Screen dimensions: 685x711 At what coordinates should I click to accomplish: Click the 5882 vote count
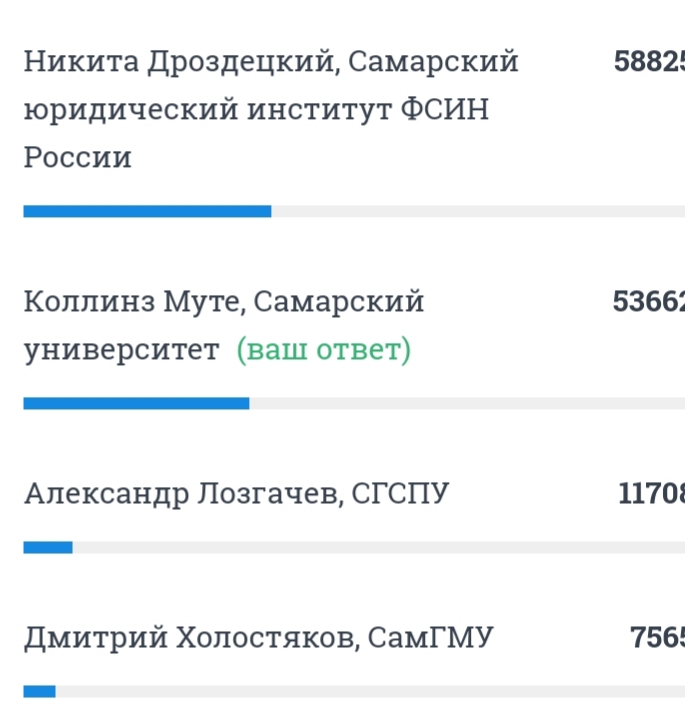(x=650, y=62)
